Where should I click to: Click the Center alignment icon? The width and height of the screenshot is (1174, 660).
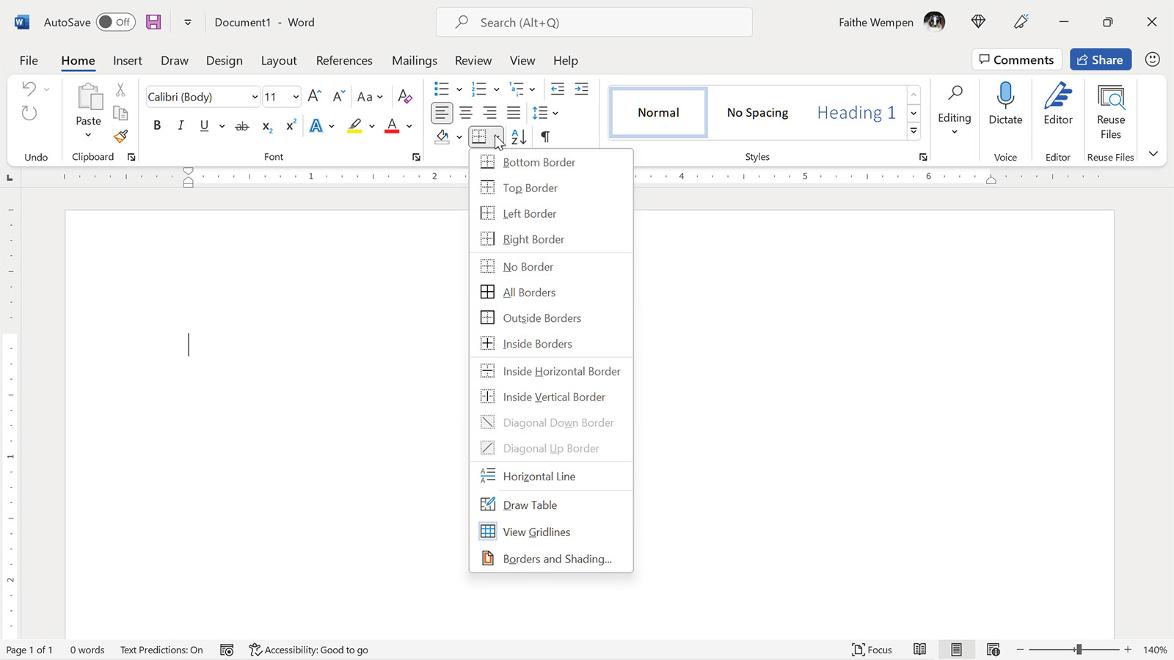466,113
